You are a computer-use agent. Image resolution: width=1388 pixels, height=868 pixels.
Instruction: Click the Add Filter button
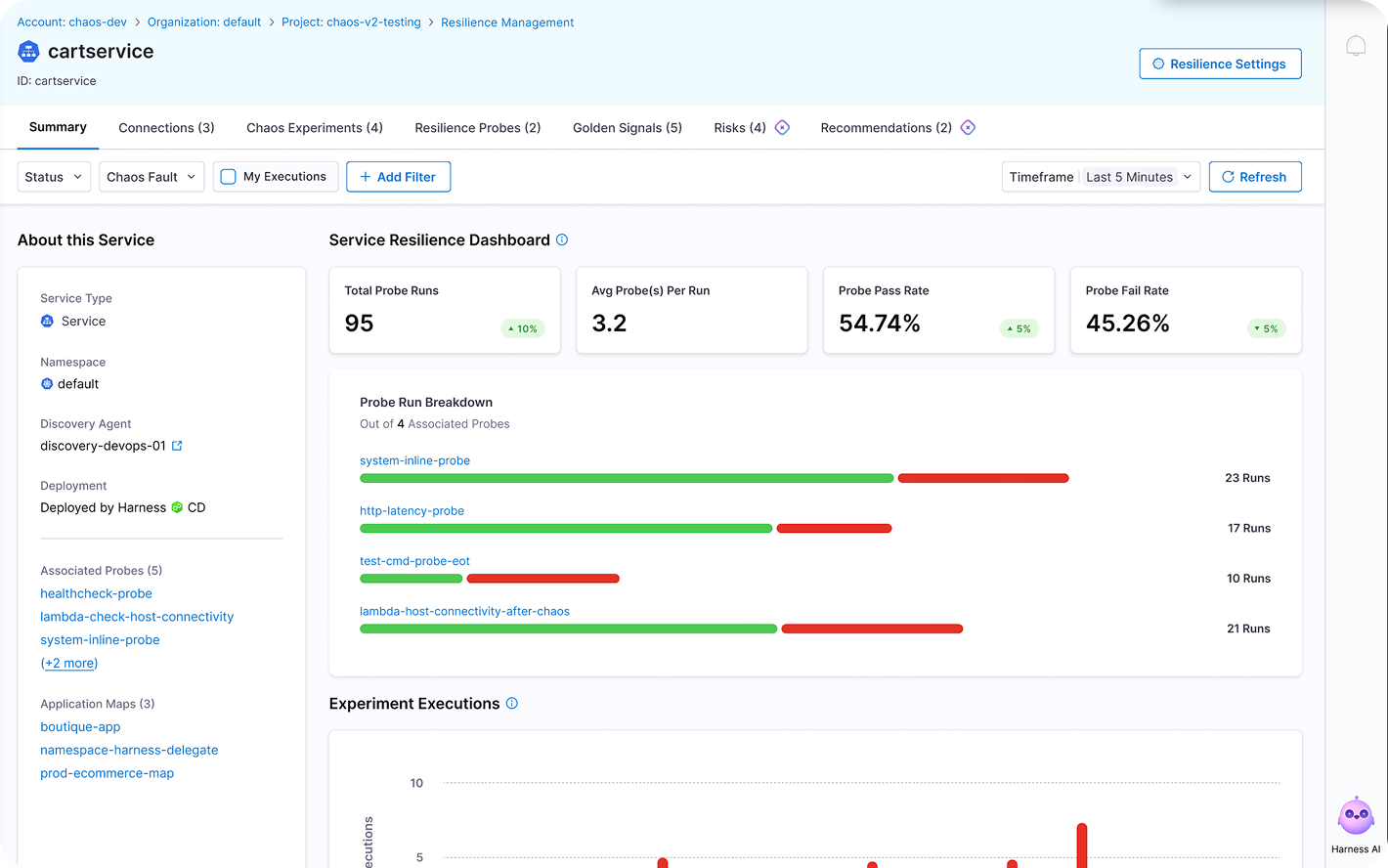coord(398,177)
